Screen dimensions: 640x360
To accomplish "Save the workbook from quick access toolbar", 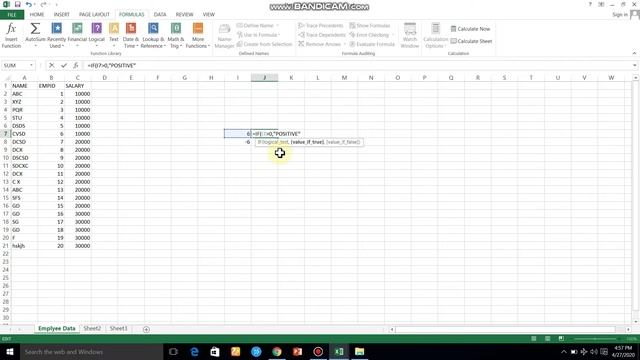I will coord(18,4).
